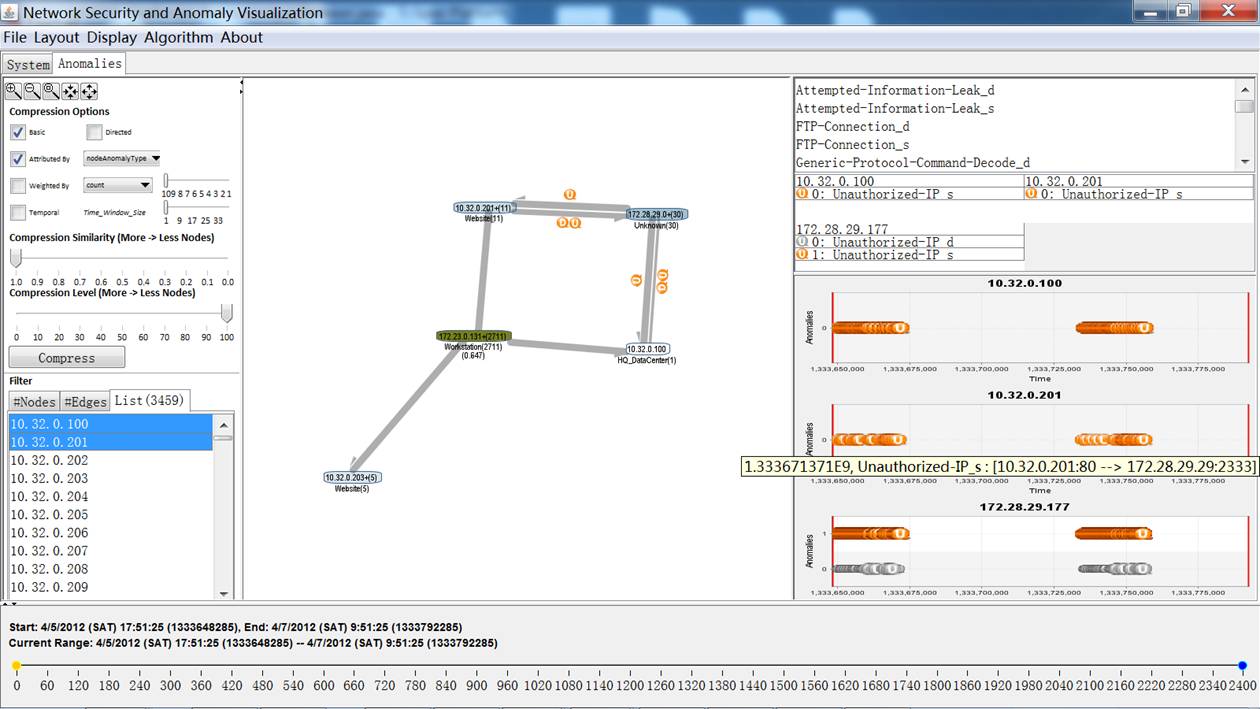Click the zoom in magnifier icon

[13, 91]
